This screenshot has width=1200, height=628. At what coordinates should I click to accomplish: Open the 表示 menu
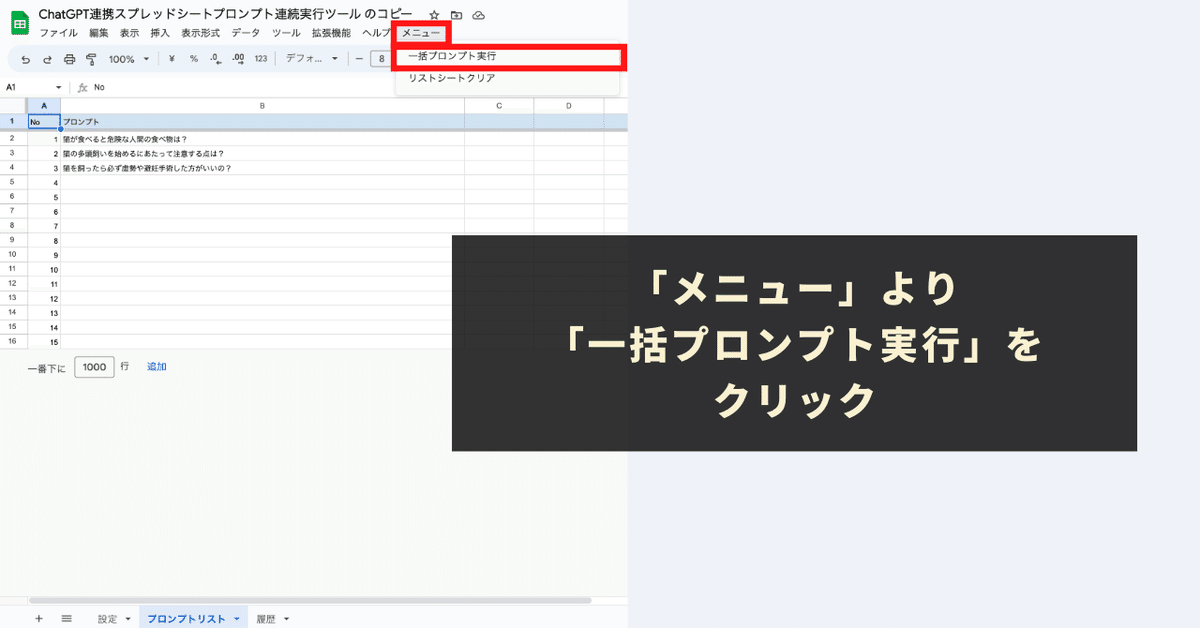coord(129,33)
